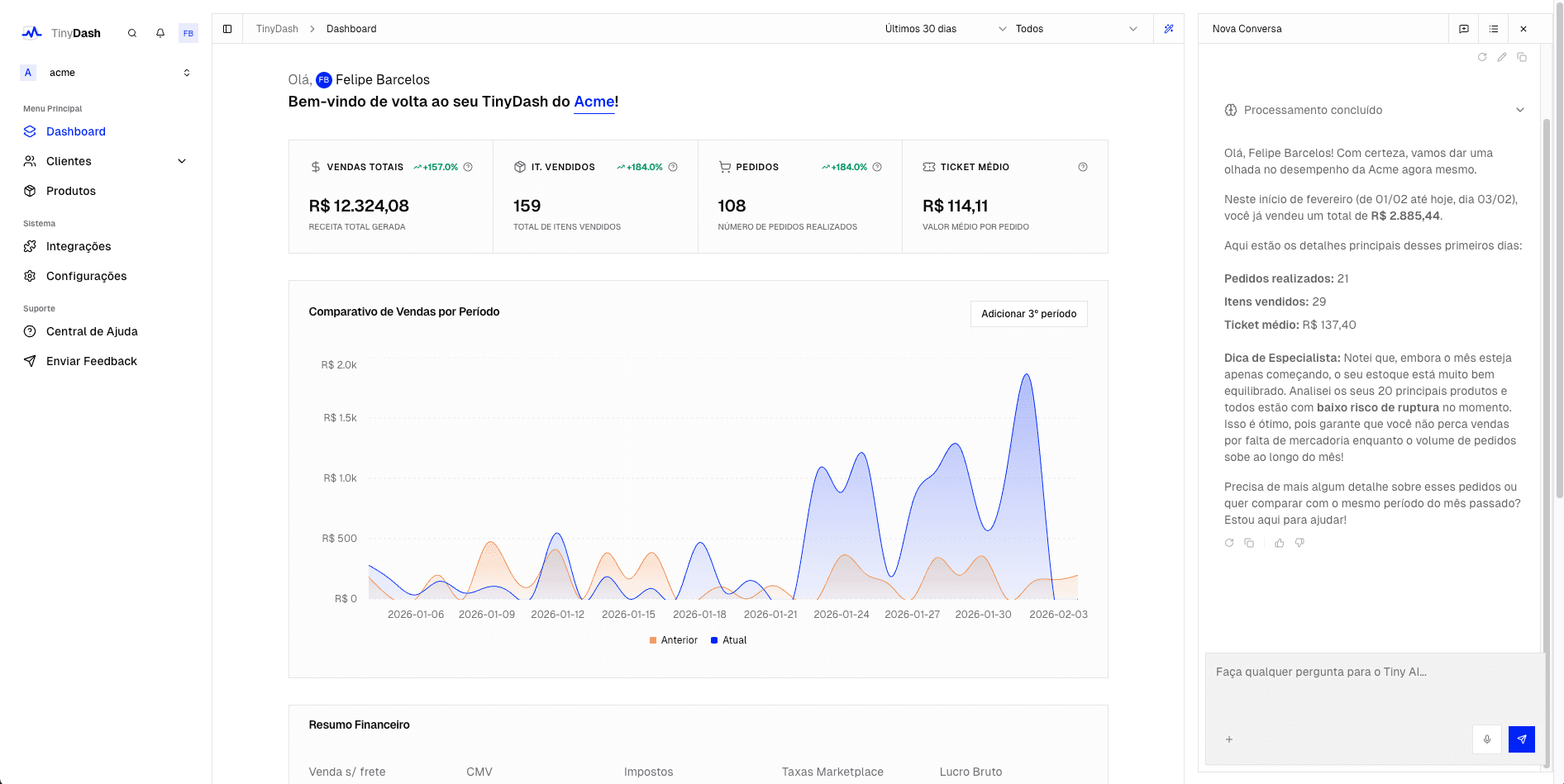Click Adicionar 3º período button
1564x784 pixels.
click(x=1028, y=314)
